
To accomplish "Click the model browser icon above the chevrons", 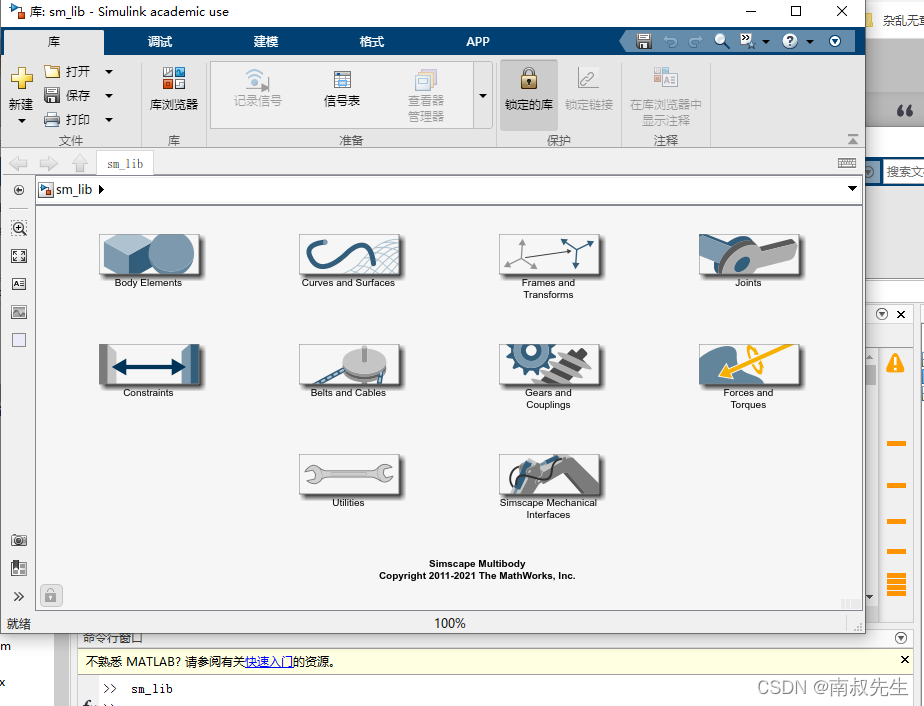I will (x=19, y=568).
